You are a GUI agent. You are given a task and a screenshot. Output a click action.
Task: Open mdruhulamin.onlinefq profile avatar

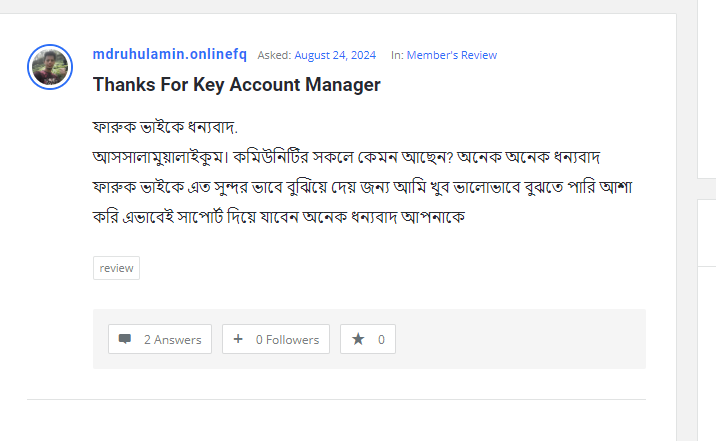pos(50,67)
